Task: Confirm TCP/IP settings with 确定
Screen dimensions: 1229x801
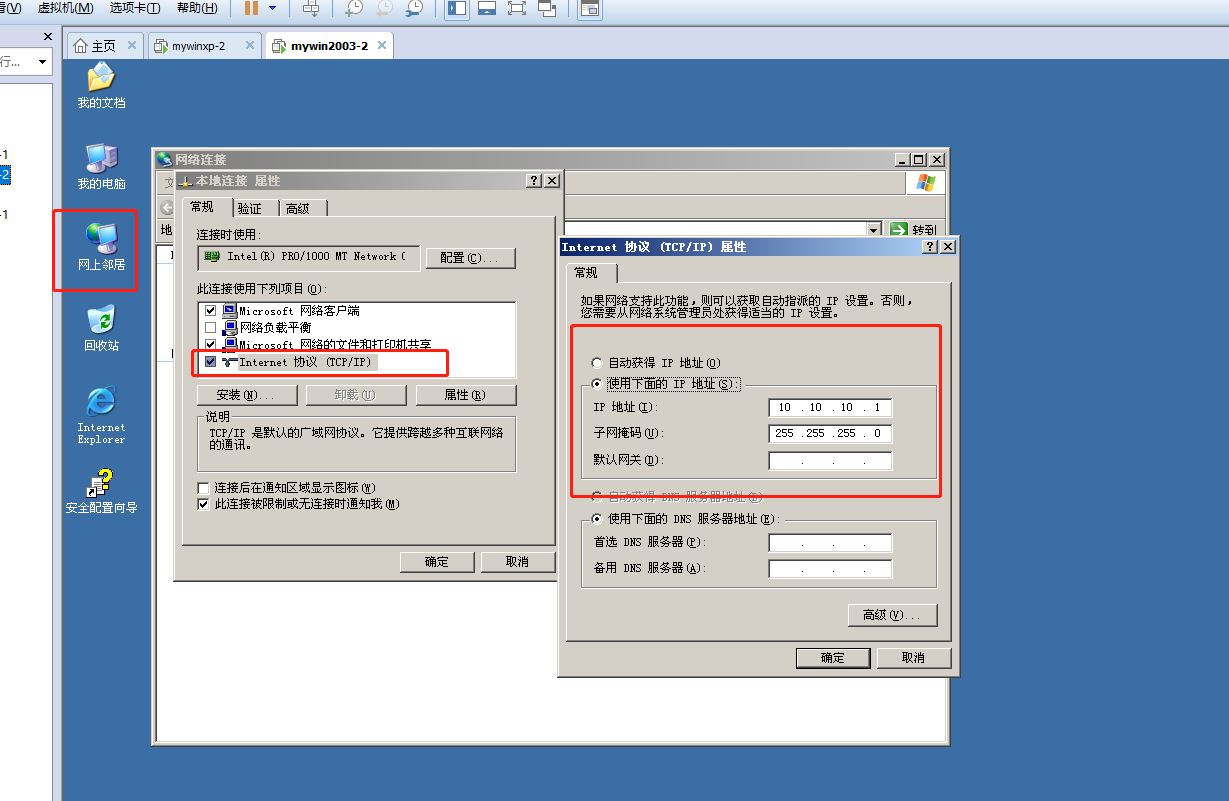Action: coord(833,658)
